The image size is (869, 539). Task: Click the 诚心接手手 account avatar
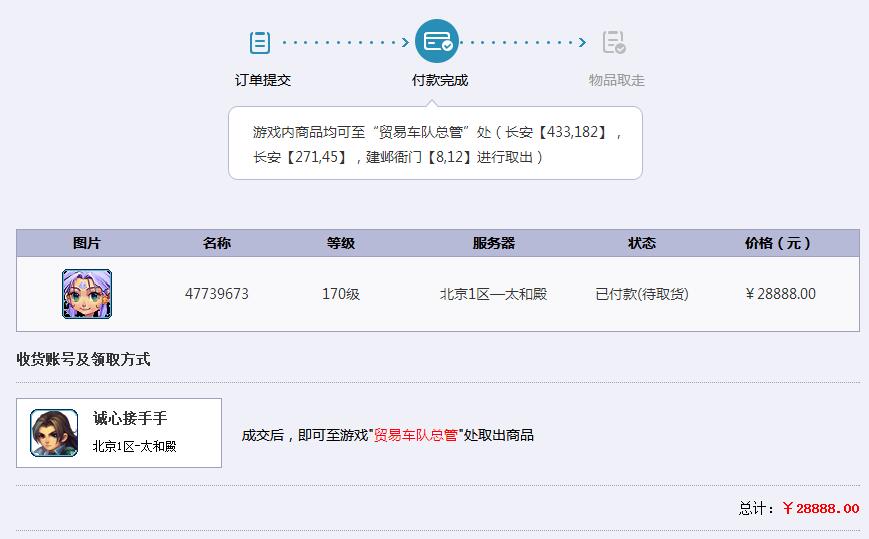coord(54,433)
